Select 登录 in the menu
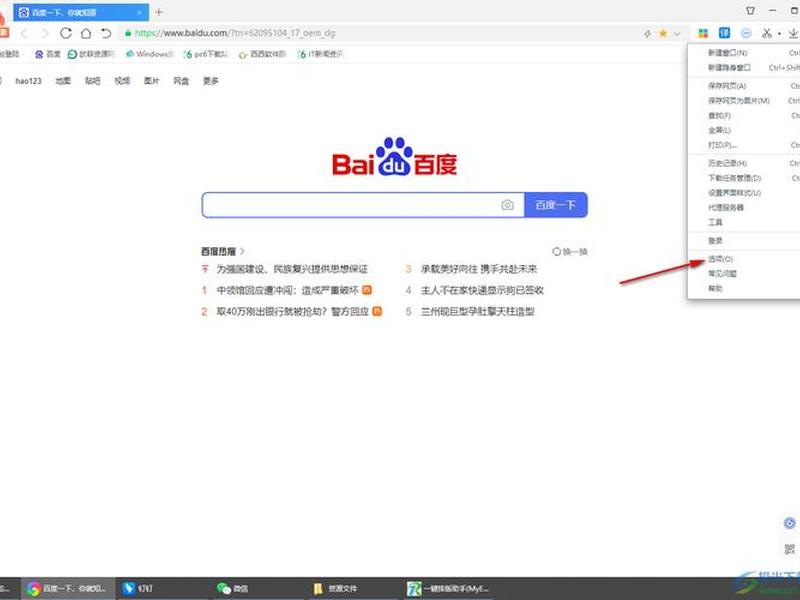The height and width of the screenshot is (600, 800). point(745,241)
